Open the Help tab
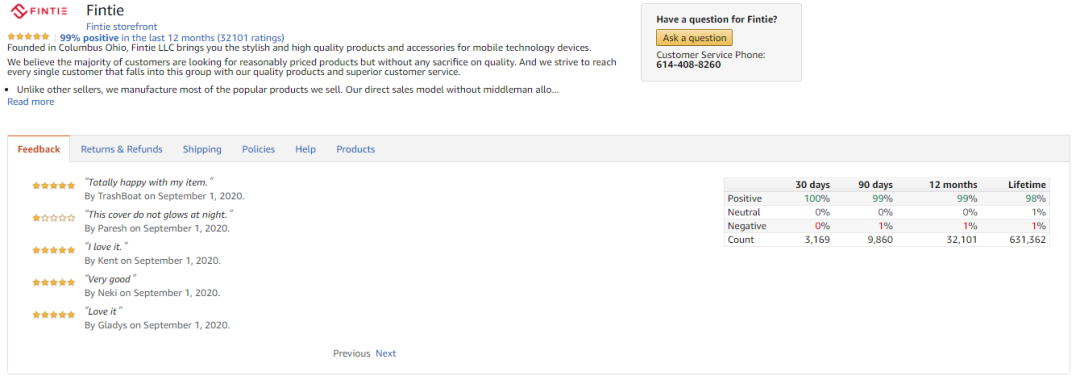The width and height of the screenshot is (1080, 380). (306, 149)
